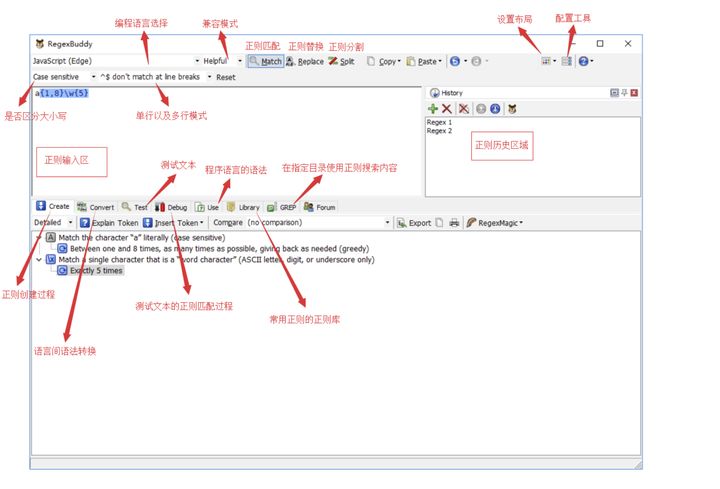The image size is (720, 489).
Task: Switch to Match mode
Action: 265,61
